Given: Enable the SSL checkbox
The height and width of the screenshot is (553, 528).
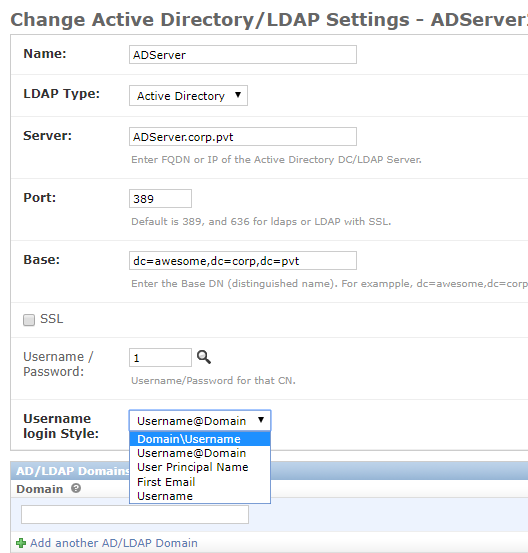Looking at the screenshot, I should point(29,320).
